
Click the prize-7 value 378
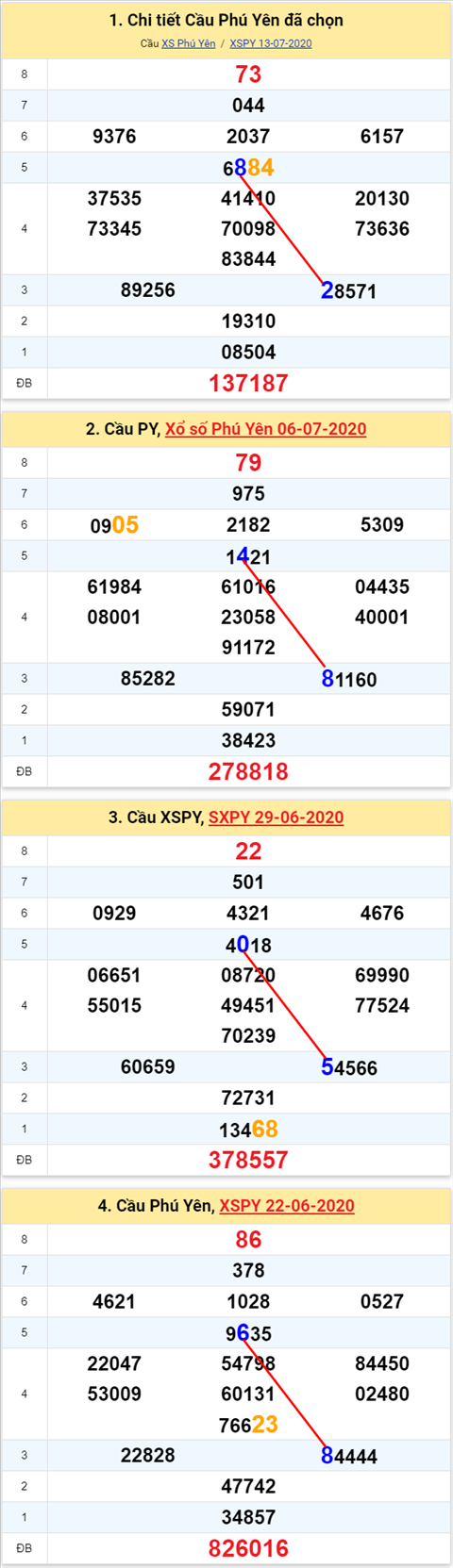click(248, 1271)
